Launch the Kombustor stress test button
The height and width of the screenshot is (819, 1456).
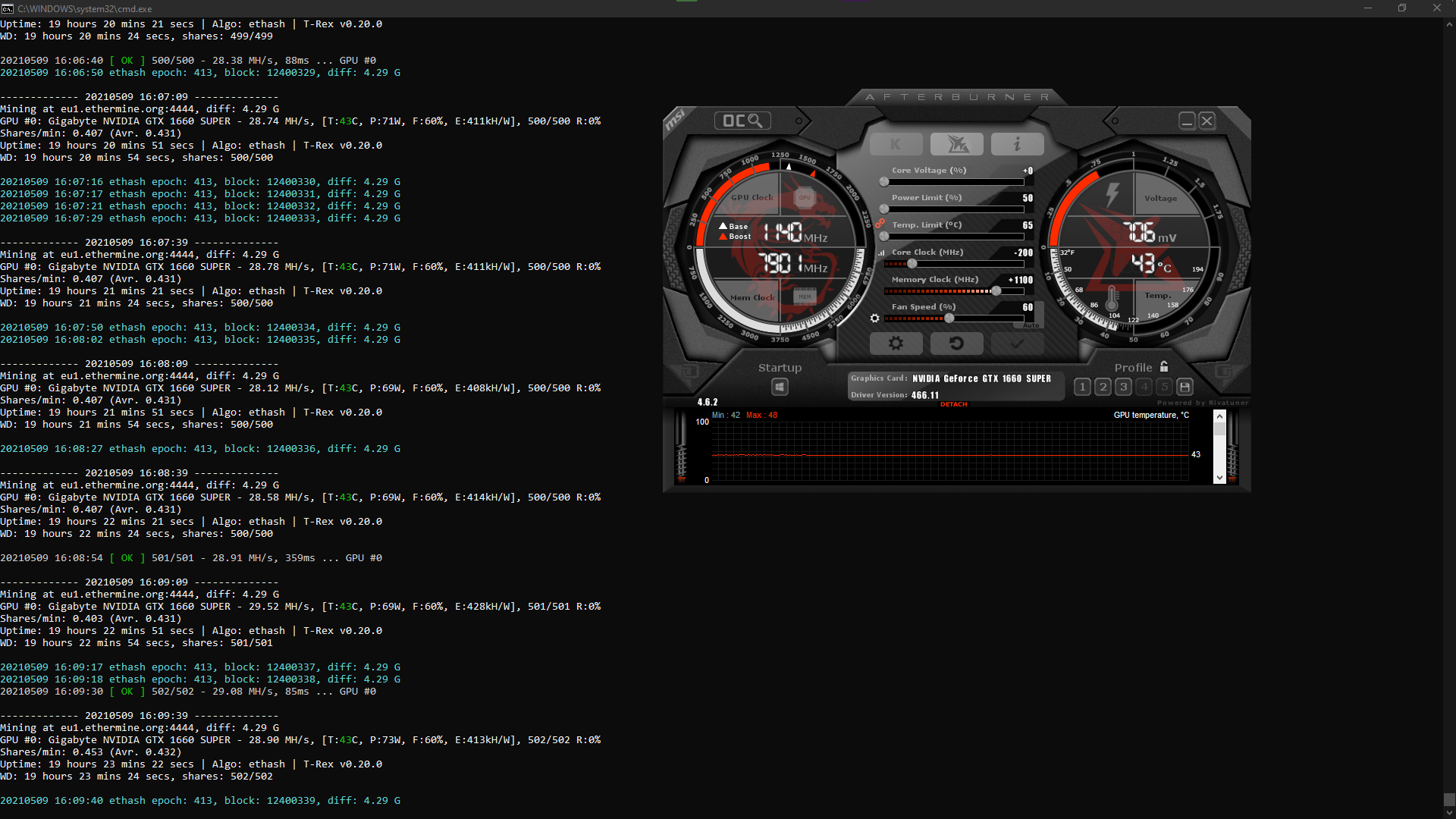pyautogui.click(x=896, y=144)
